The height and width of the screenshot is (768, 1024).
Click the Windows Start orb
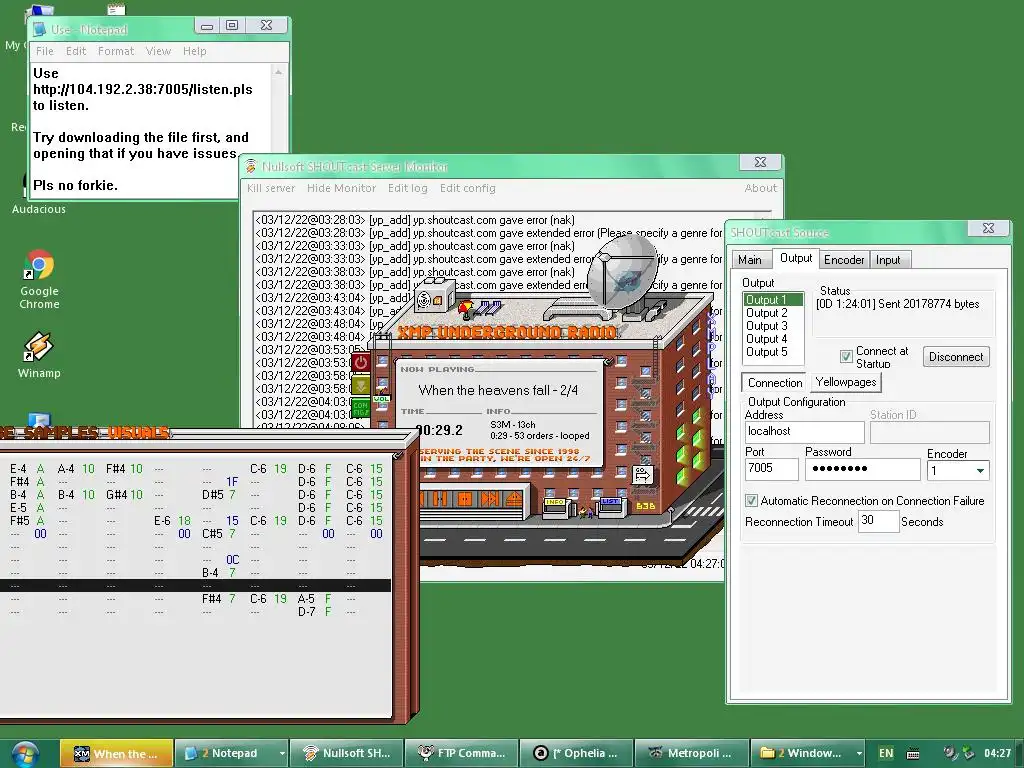(25, 753)
